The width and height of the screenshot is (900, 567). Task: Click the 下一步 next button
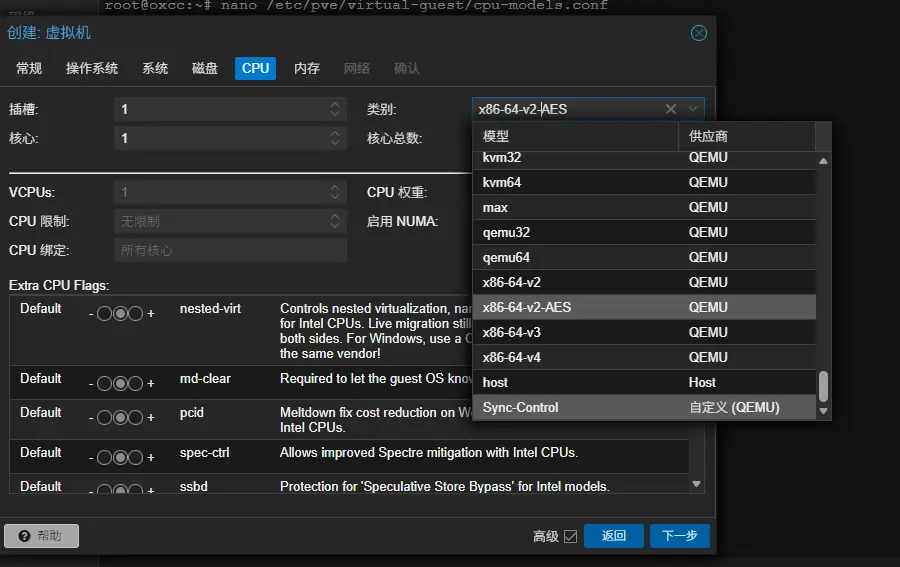point(680,536)
